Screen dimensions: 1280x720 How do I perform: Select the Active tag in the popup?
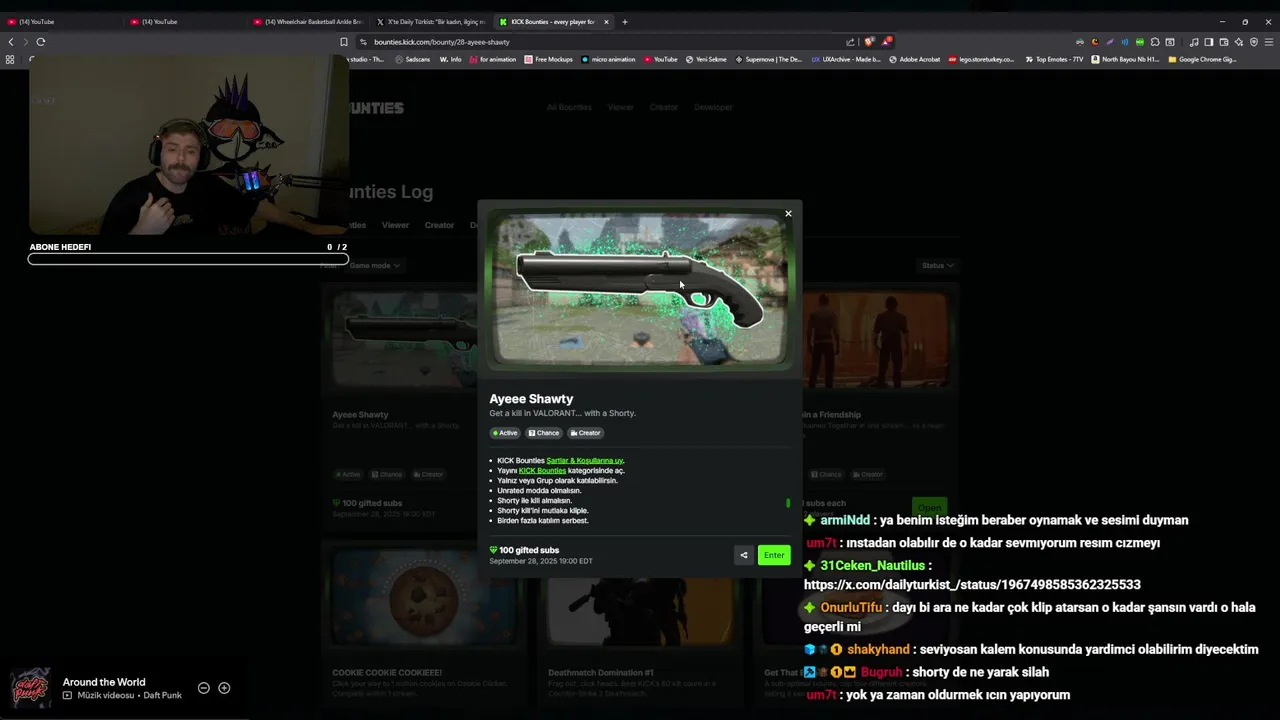tap(505, 433)
